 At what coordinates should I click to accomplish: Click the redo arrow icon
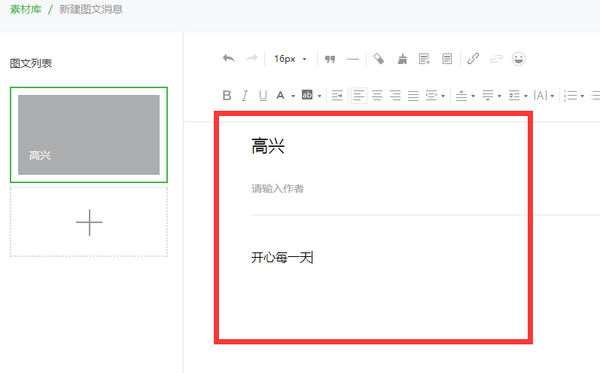tap(252, 59)
